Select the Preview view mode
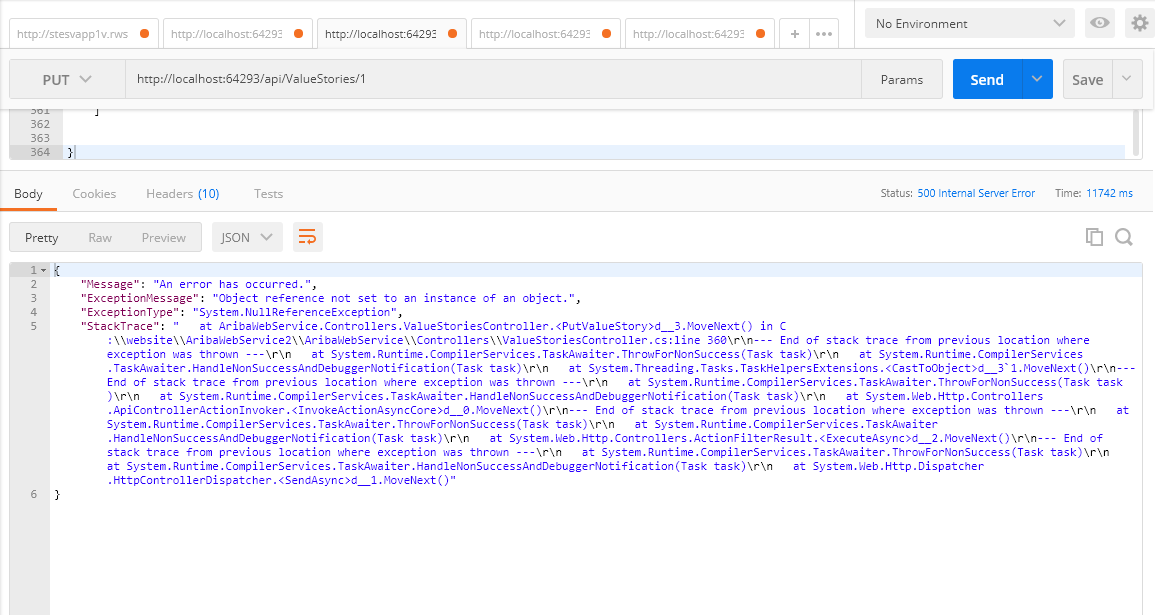1155x615 pixels. coord(164,237)
